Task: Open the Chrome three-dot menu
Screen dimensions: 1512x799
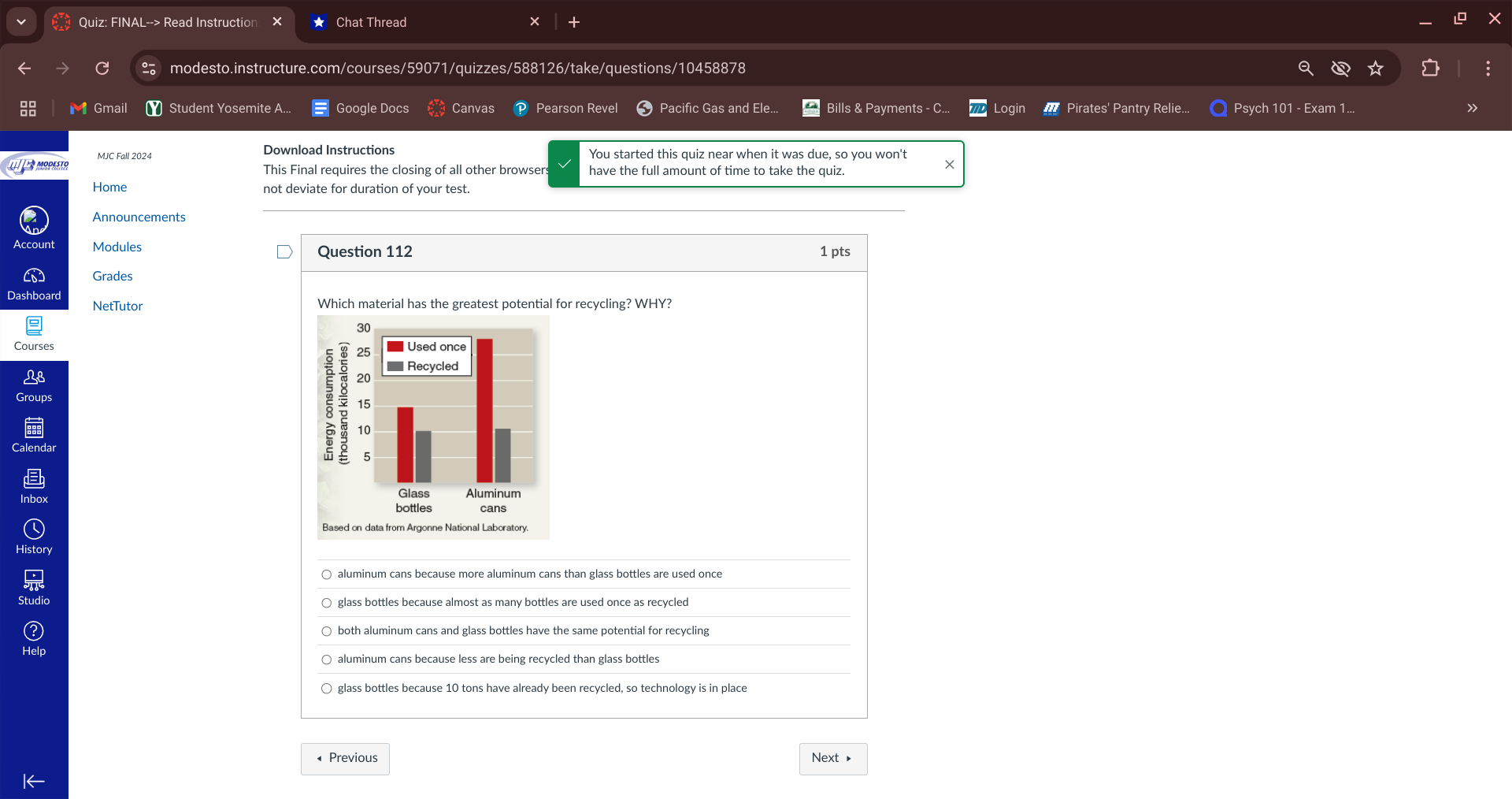Action: pos(1488,69)
